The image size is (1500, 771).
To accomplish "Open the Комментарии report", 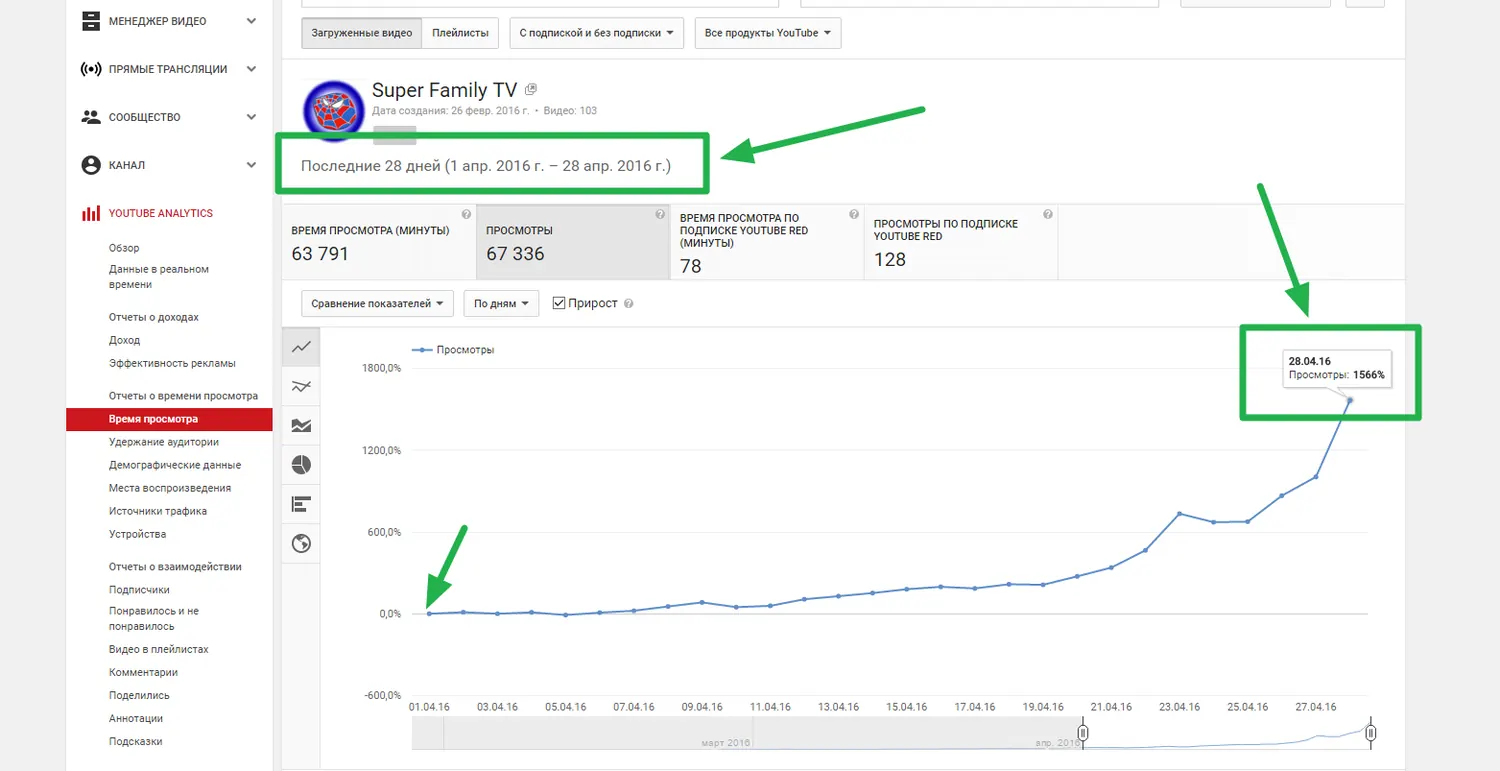I will pos(143,672).
